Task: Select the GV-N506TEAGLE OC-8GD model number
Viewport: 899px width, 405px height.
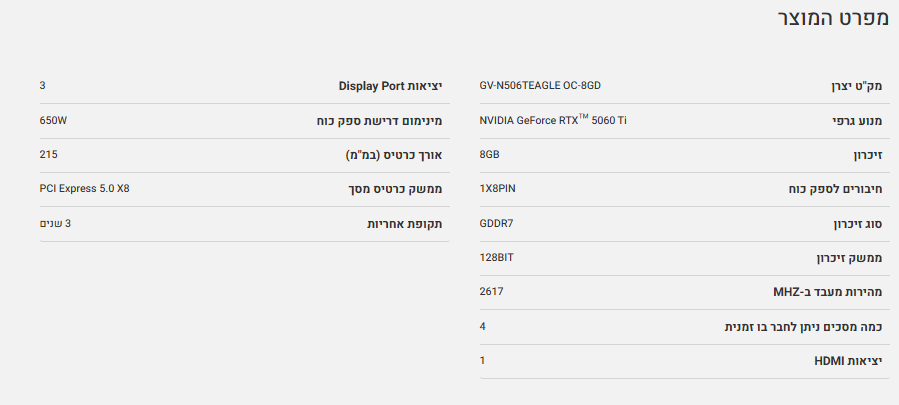Action: click(x=540, y=86)
